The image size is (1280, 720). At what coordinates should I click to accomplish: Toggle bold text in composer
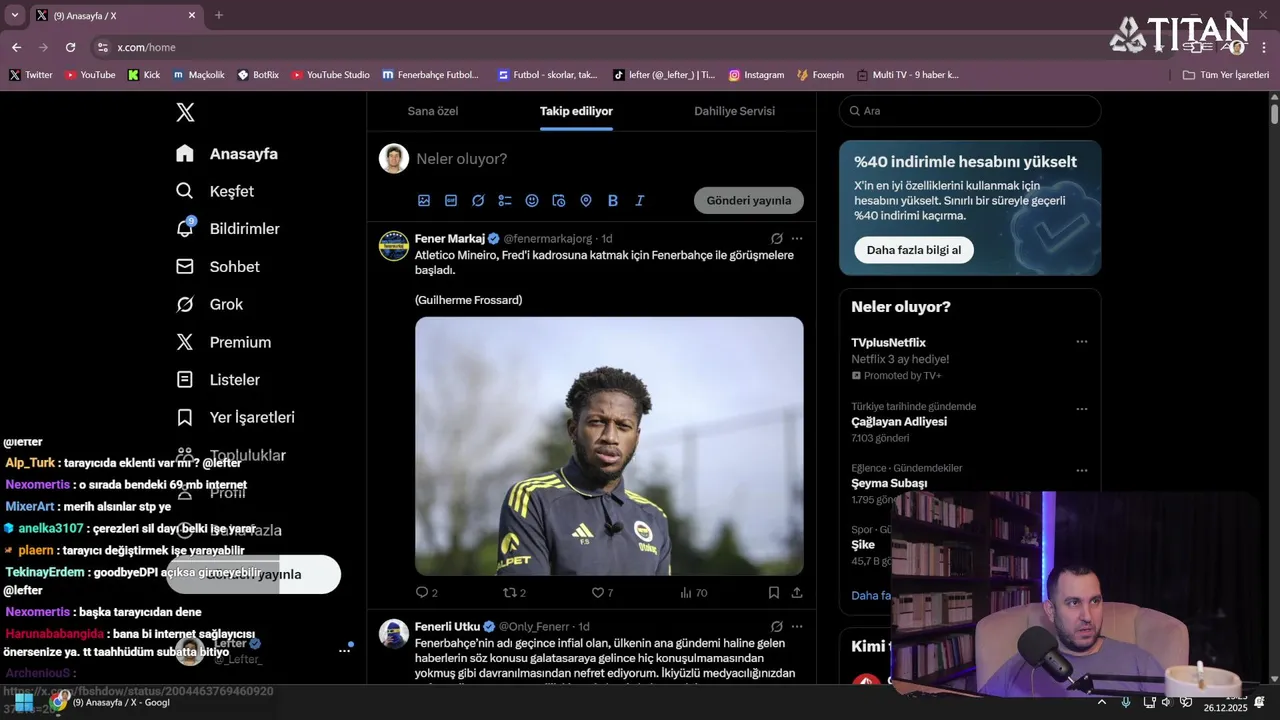click(613, 201)
